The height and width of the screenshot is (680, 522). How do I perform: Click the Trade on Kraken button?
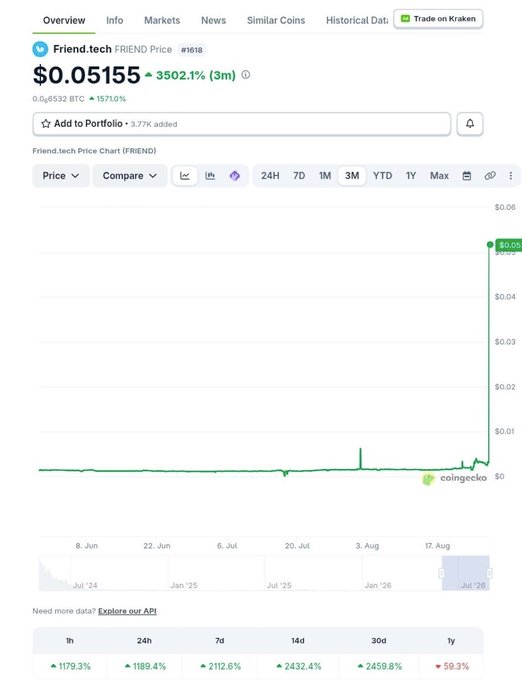(x=438, y=19)
